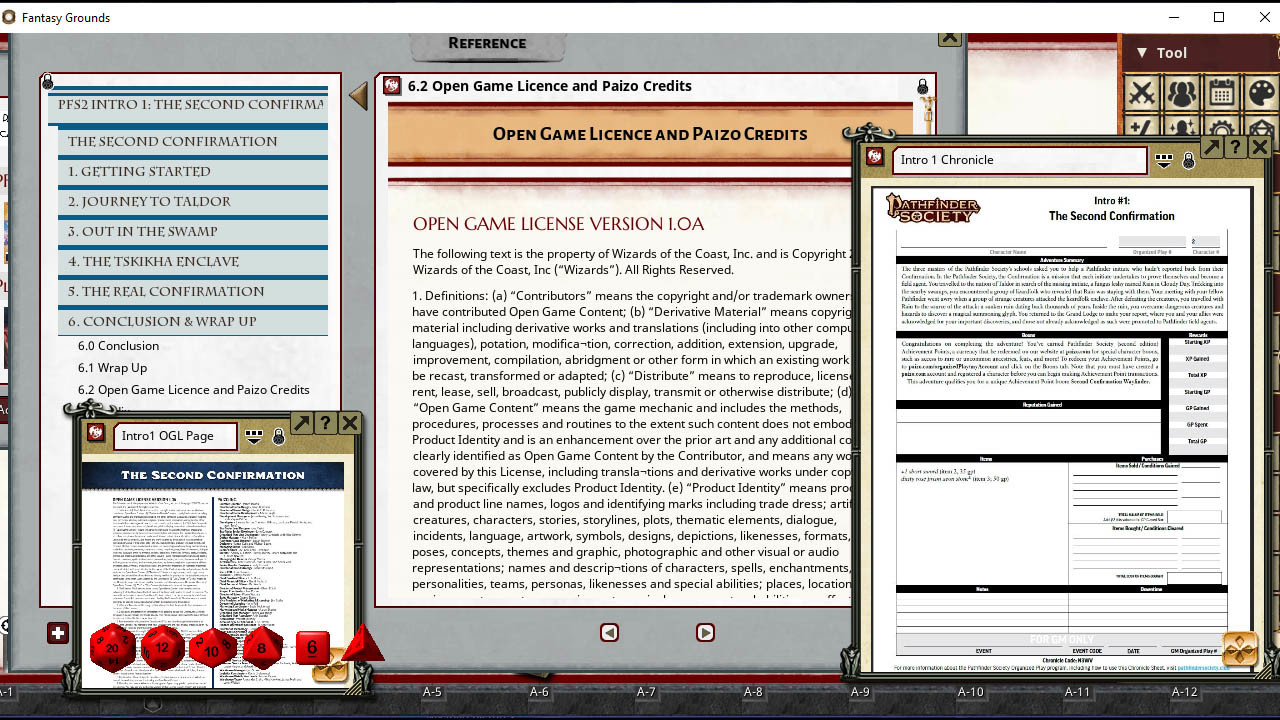The width and height of the screenshot is (1280, 720).
Task: Select the color palette tool icon
Action: 1262,94
